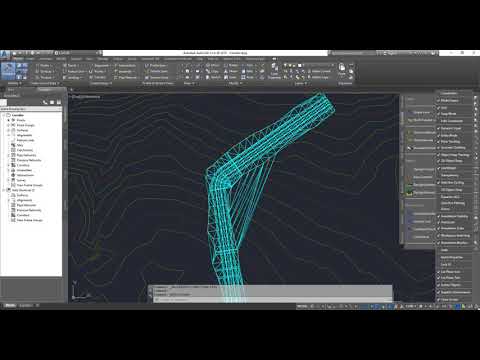Open the Corridor creation tool
Viewport: 480px width, 360px height.
98,77
